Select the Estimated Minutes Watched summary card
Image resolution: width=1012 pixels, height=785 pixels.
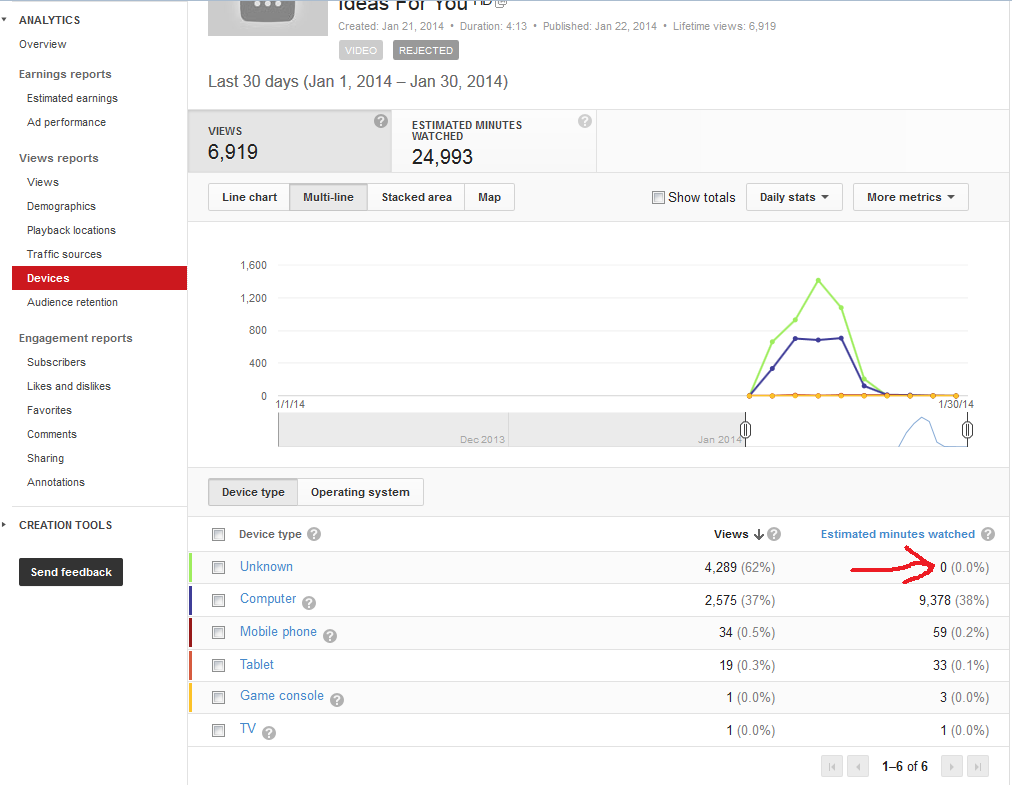point(494,141)
